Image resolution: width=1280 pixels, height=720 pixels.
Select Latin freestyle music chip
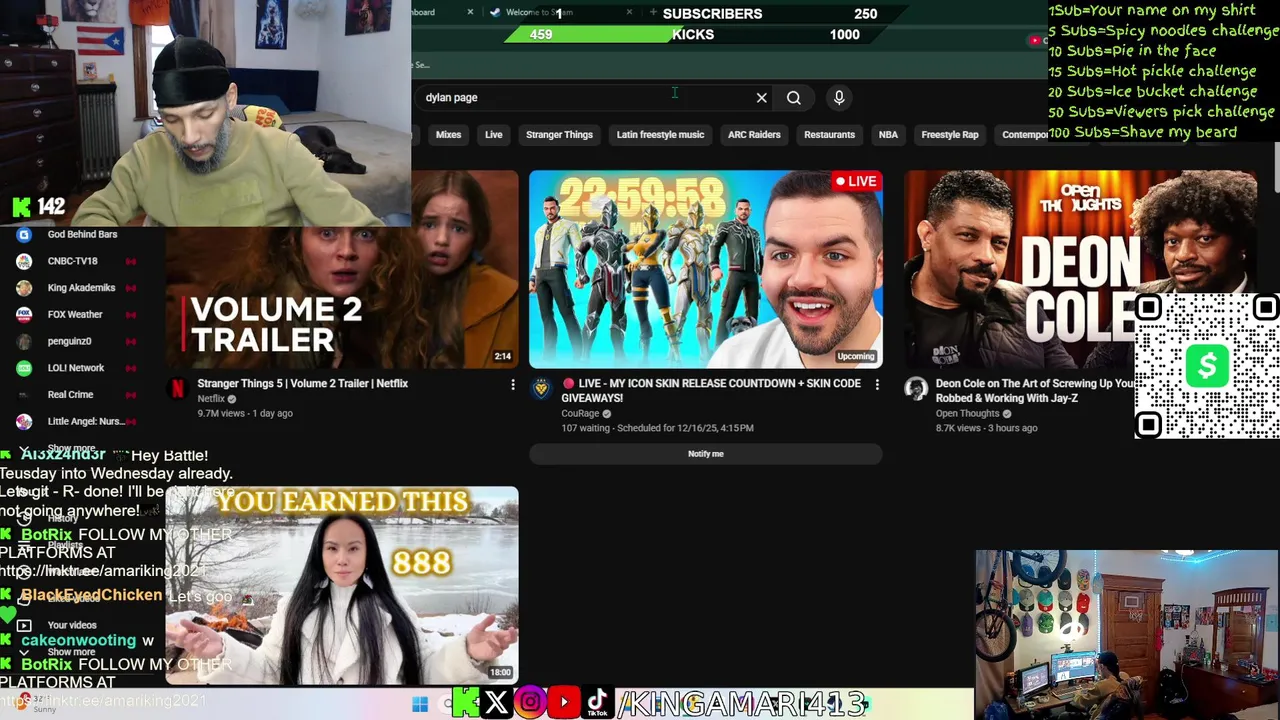tap(660, 135)
